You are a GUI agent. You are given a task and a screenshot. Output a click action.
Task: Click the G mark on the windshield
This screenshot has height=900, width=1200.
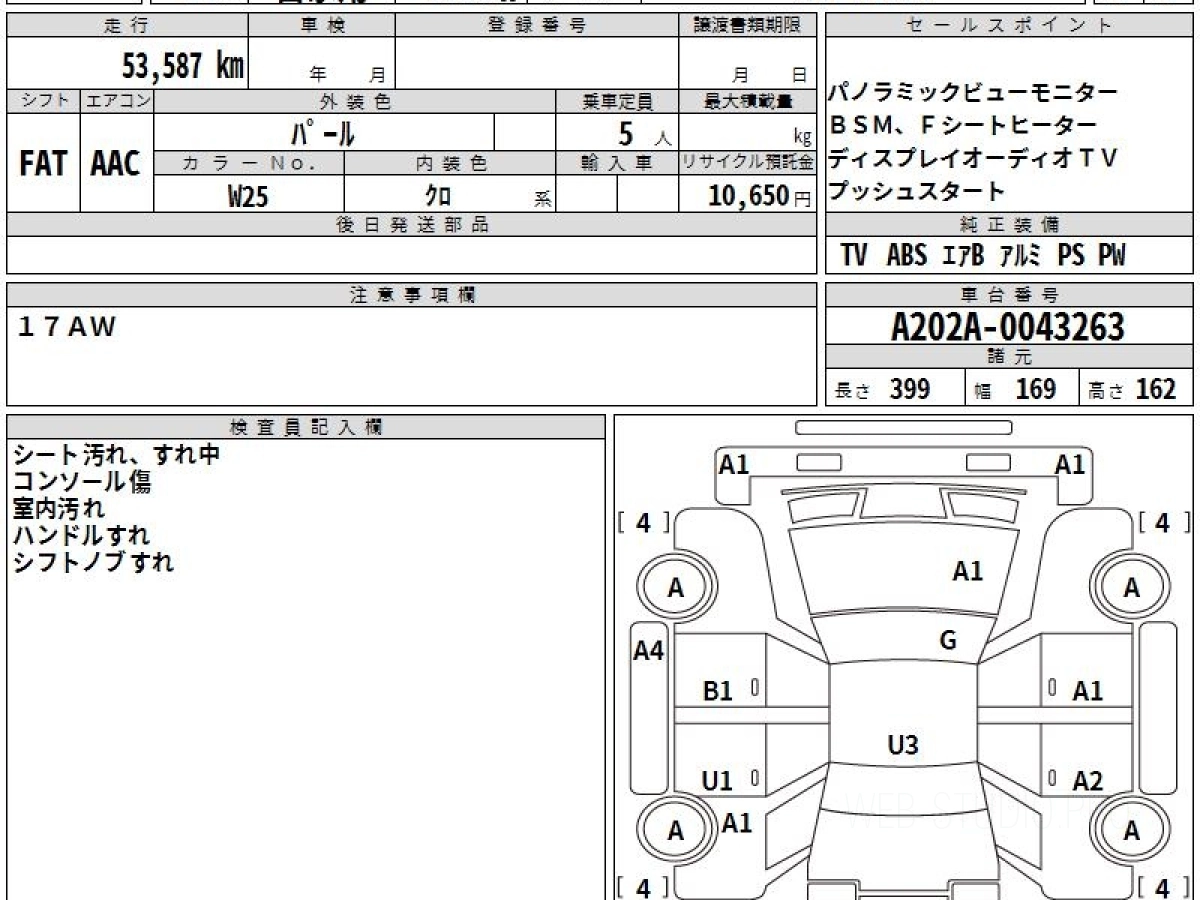click(948, 641)
